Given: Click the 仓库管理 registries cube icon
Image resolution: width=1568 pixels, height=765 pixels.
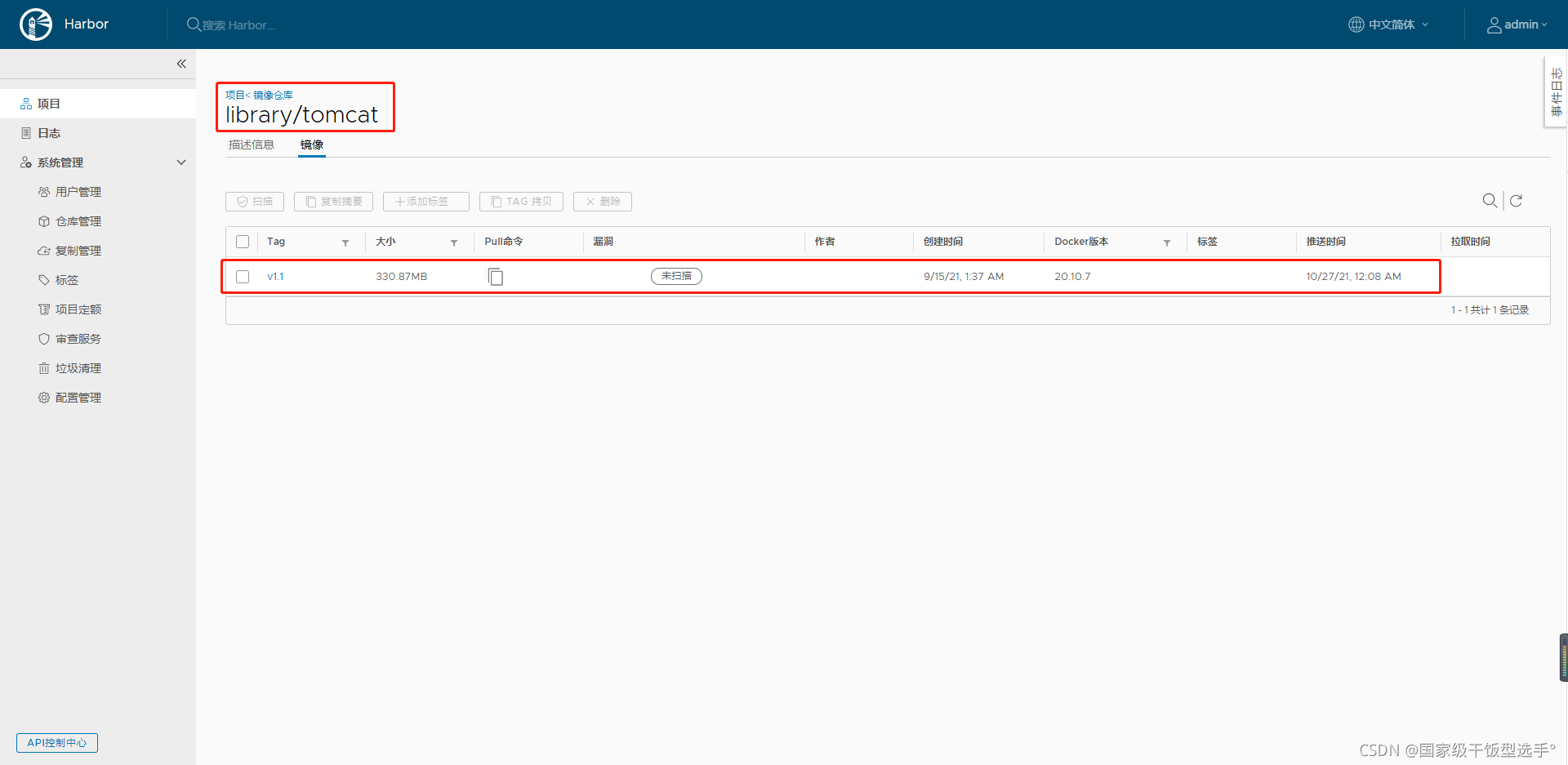Looking at the screenshot, I should [x=44, y=221].
